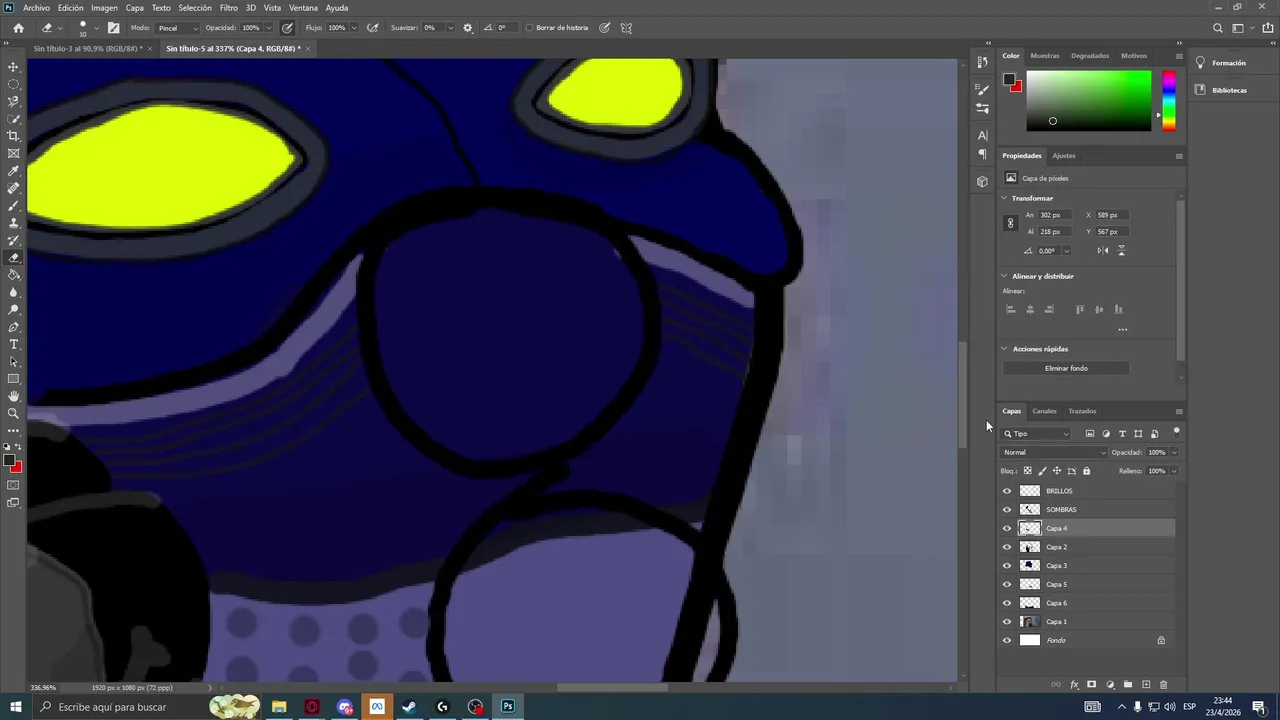The height and width of the screenshot is (720, 1280).
Task: Select the Zoom tool
Action: pos(14,413)
